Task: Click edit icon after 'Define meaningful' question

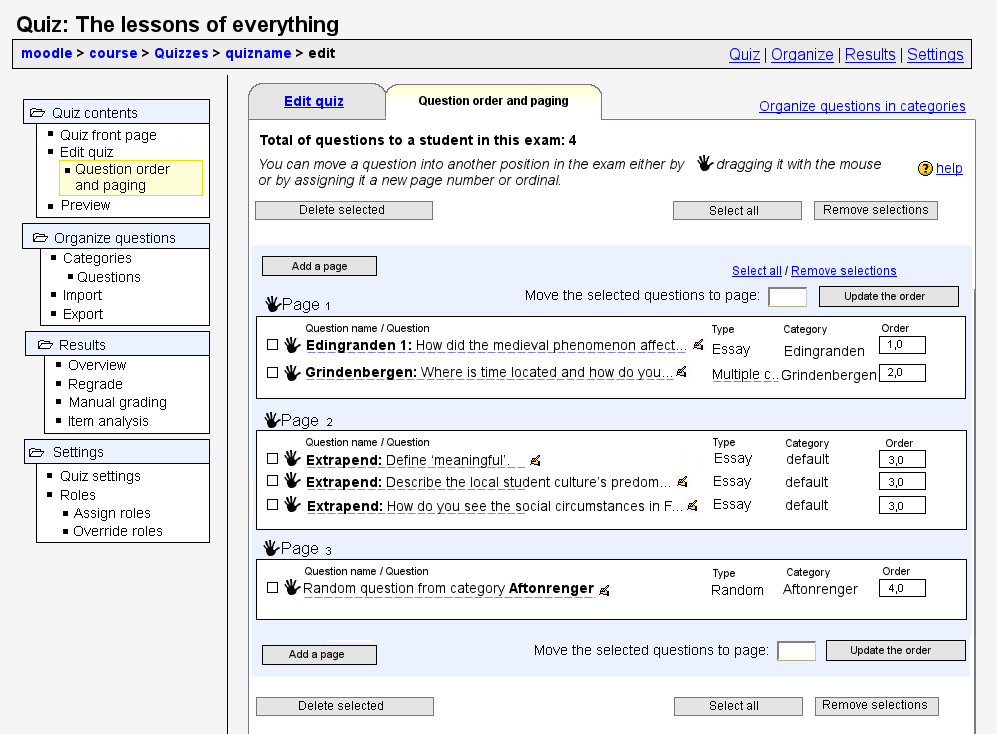Action: point(535,461)
